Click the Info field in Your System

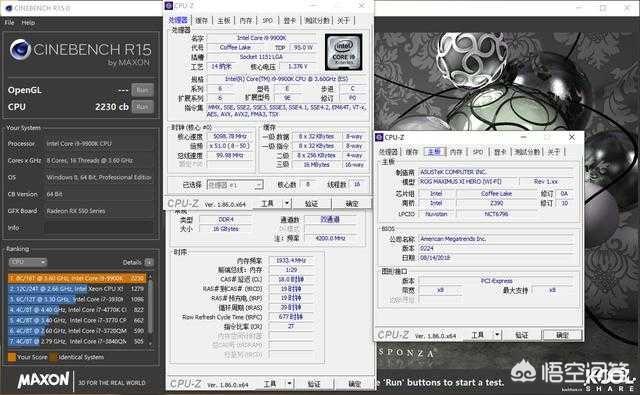[x=99, y=228]
